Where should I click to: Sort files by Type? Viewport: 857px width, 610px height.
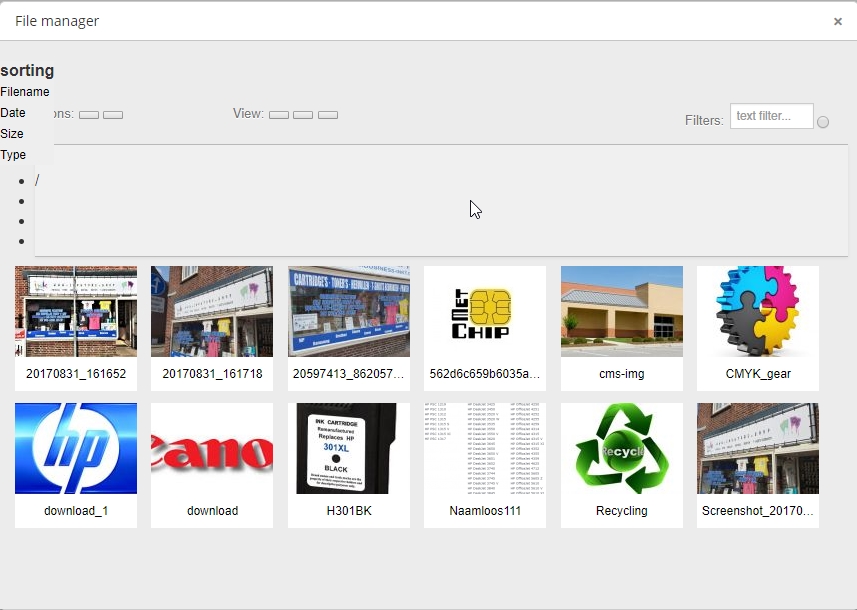pos(13,155)
